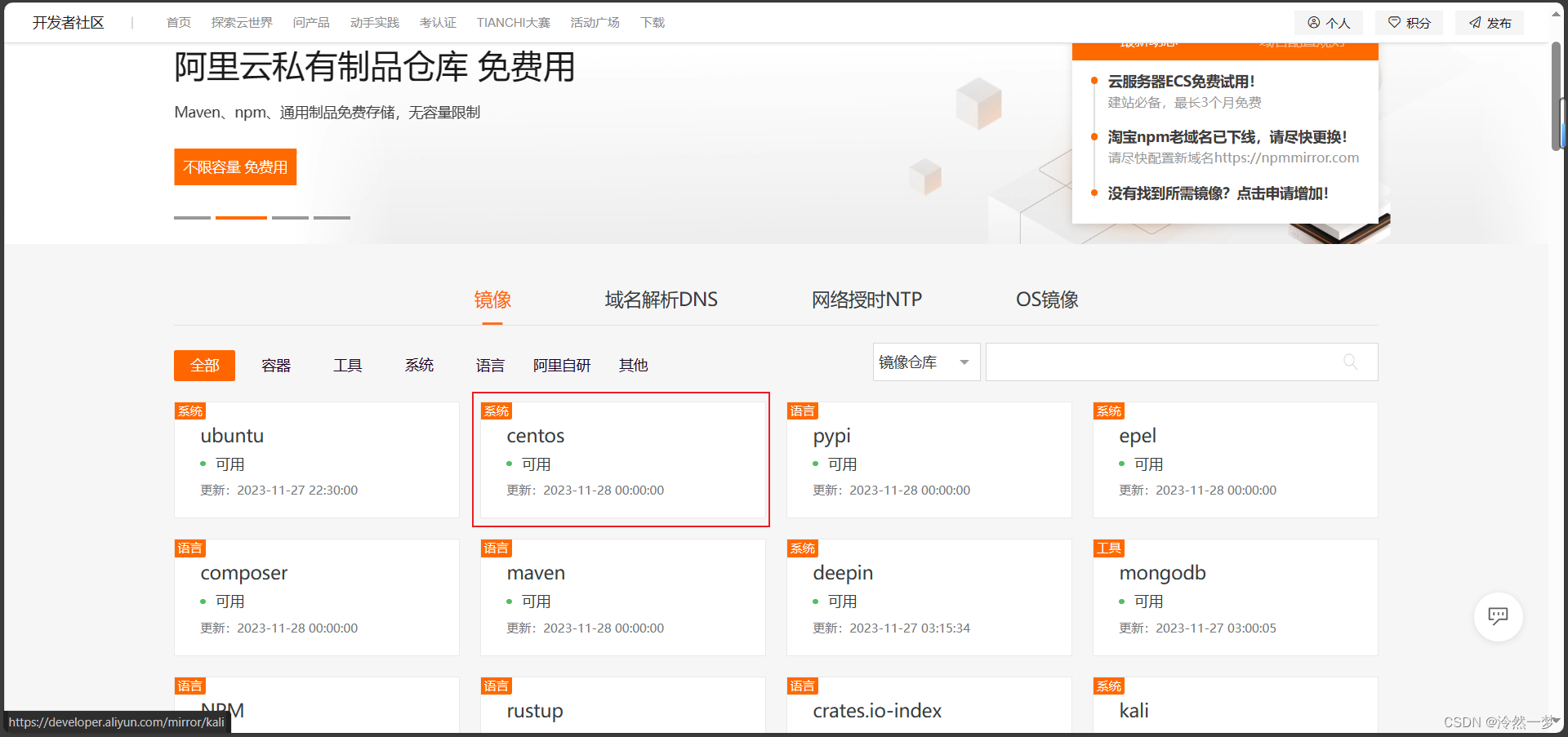The image size is (1568, 737).
Task: Open 动手实践 in the top navigation
Action: click(x=375, y=22)
